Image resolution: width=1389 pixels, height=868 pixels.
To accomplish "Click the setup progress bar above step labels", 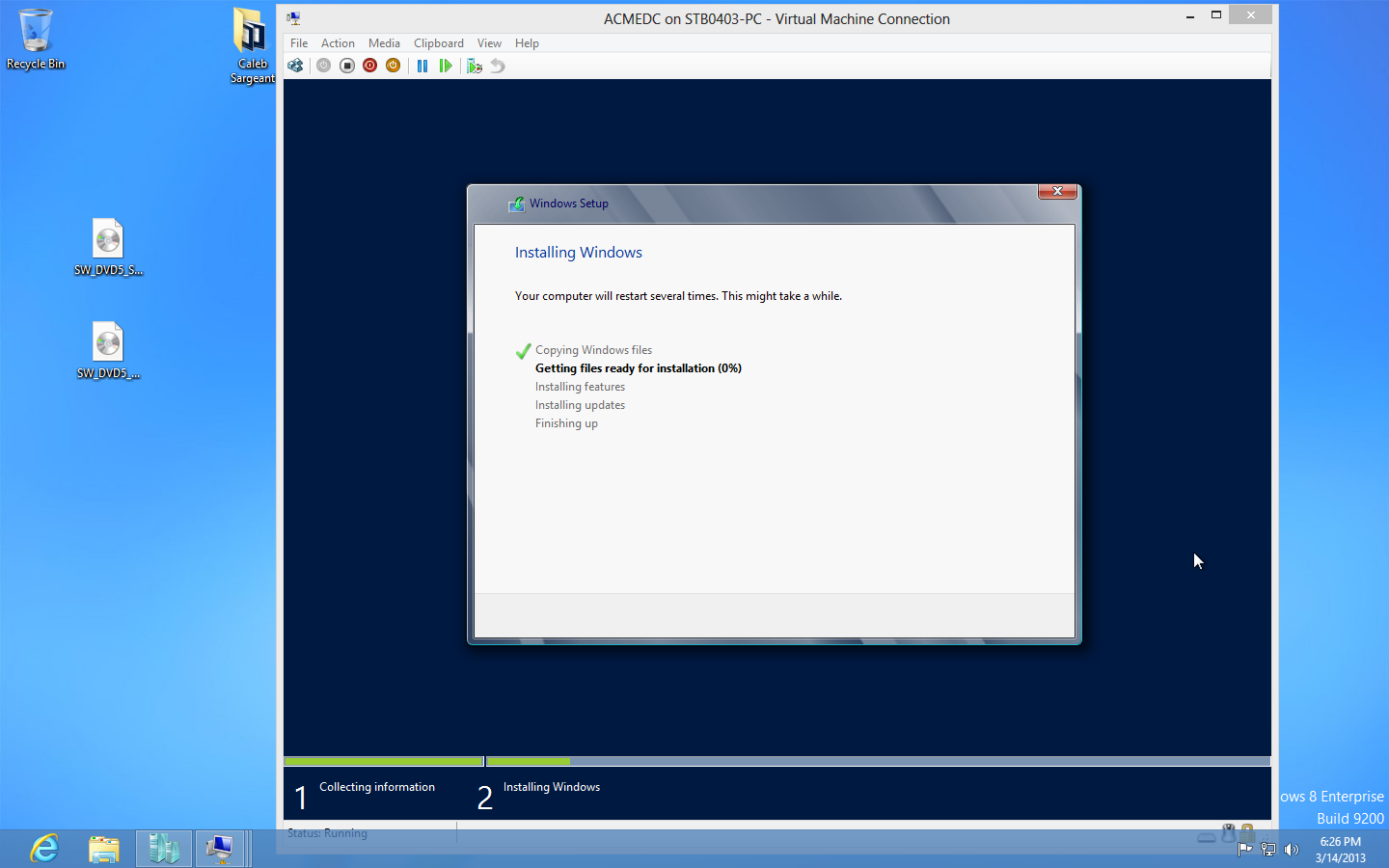I will pos(777,762).
